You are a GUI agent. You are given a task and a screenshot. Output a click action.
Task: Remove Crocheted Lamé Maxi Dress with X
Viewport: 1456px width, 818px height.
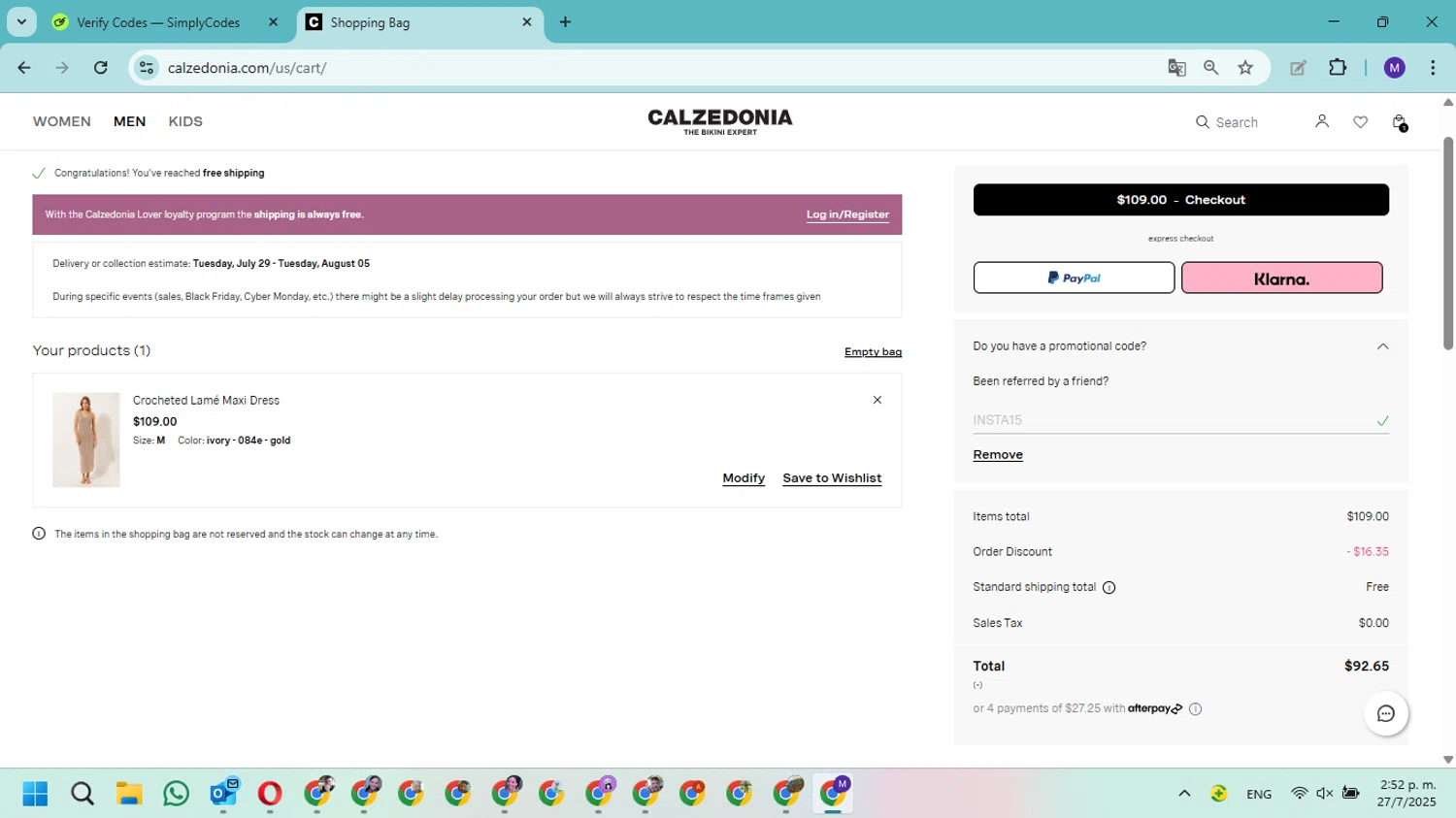click(877, 400)
